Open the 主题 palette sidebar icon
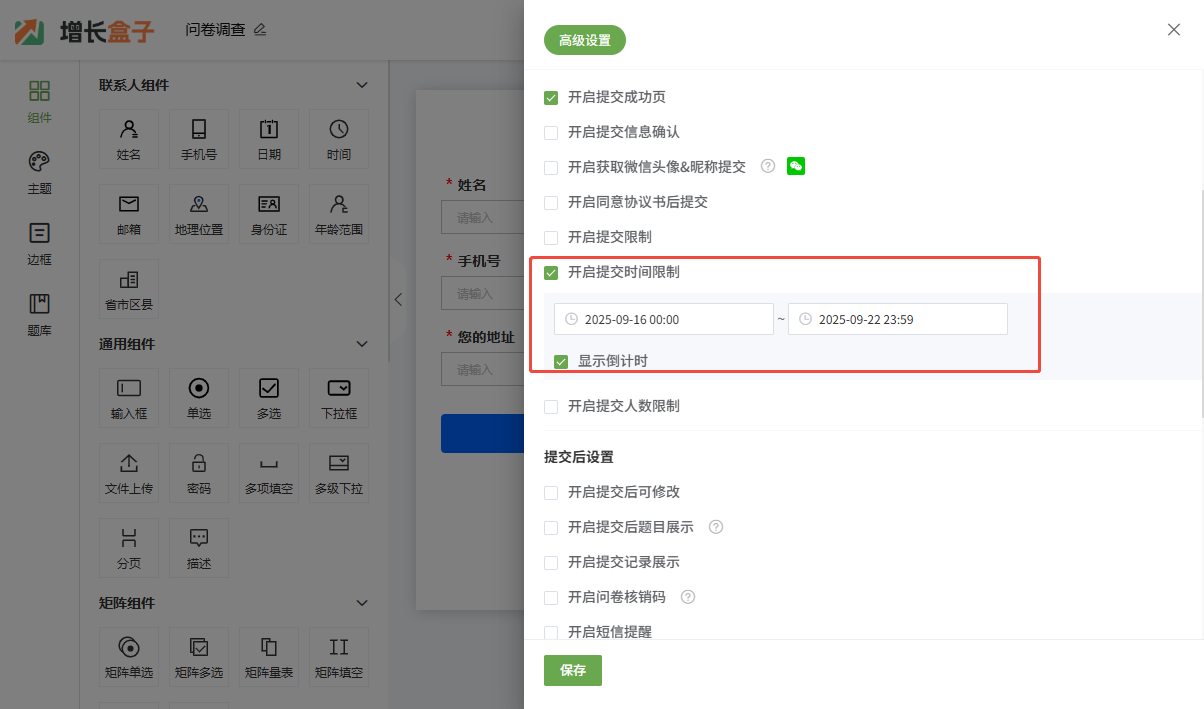Image resolution: width=1204 pixels, height=709 pixels. 39,172
